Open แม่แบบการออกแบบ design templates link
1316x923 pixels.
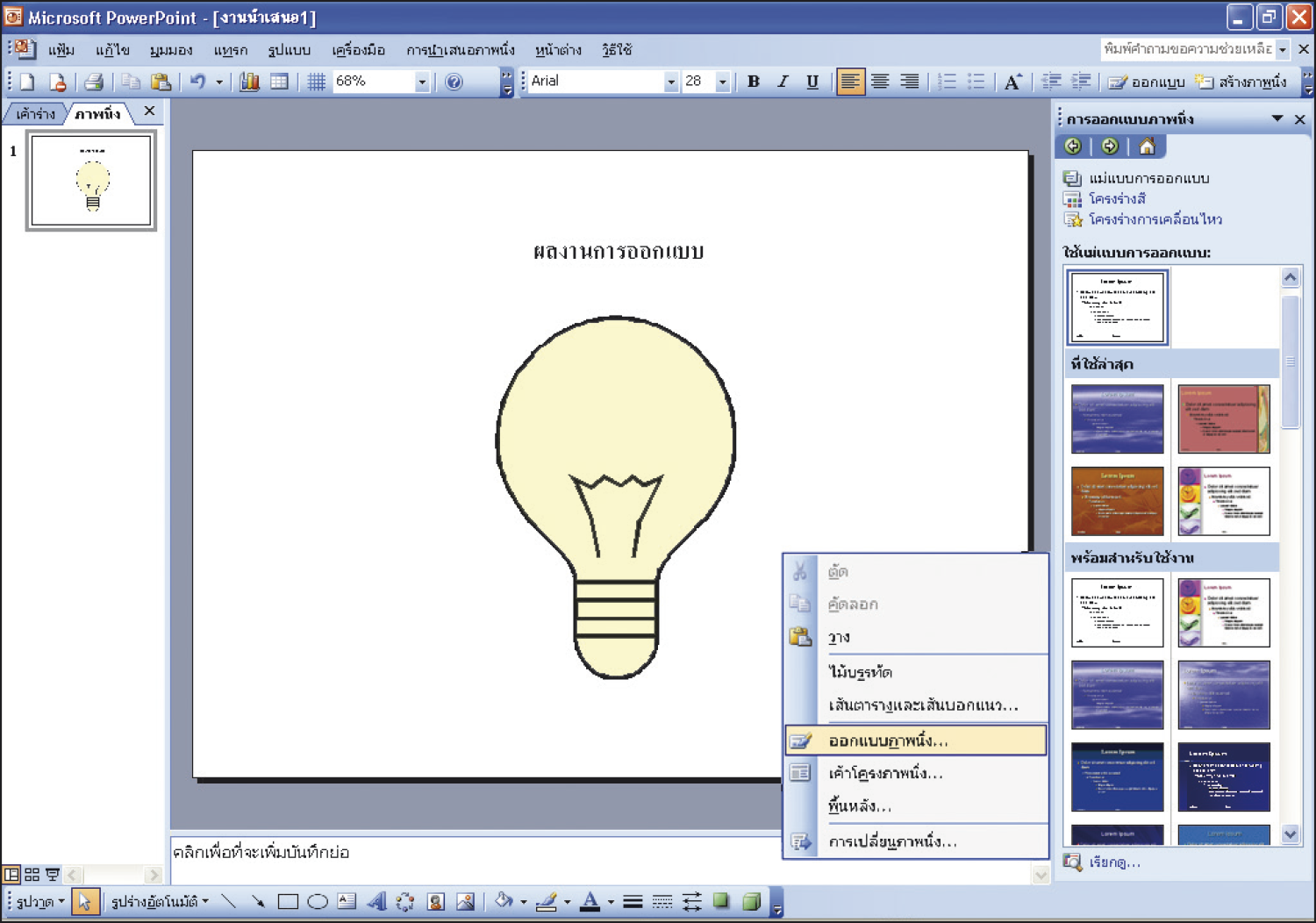click(x=1149, y=178)
